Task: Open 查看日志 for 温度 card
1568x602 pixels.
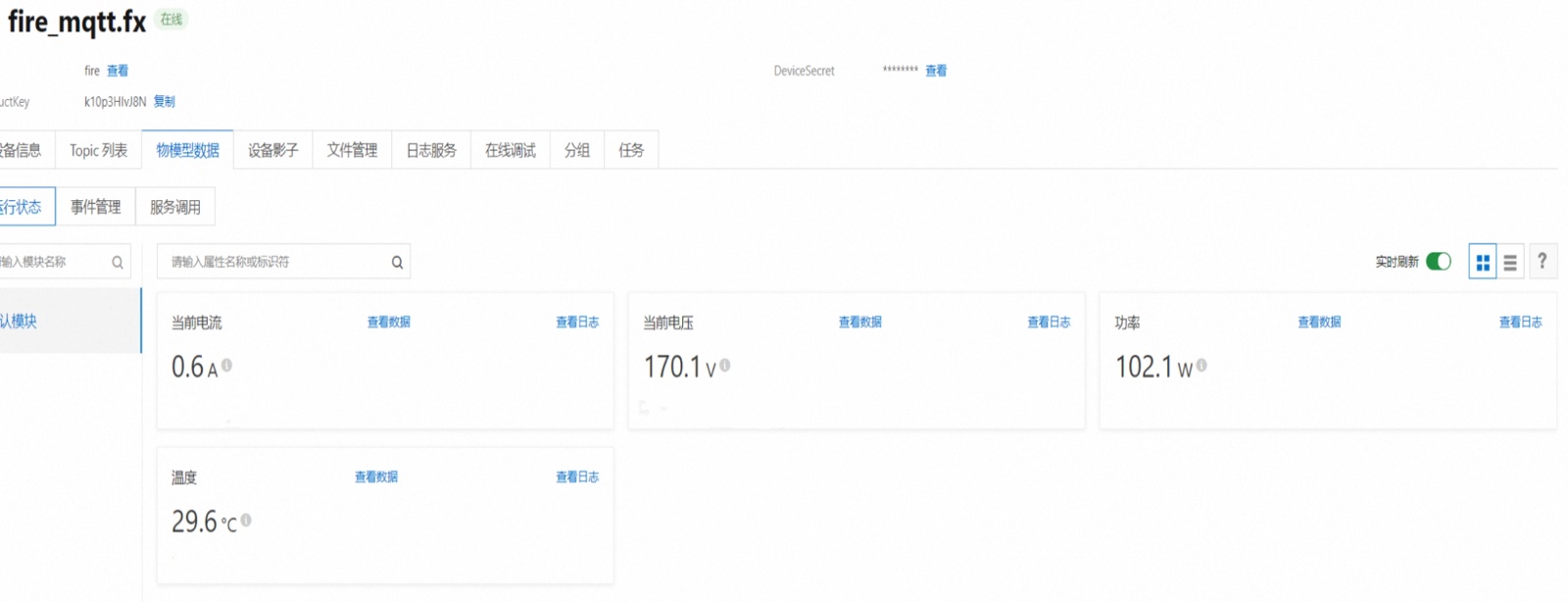Action: pyautogui.click(x=576, y=477)
